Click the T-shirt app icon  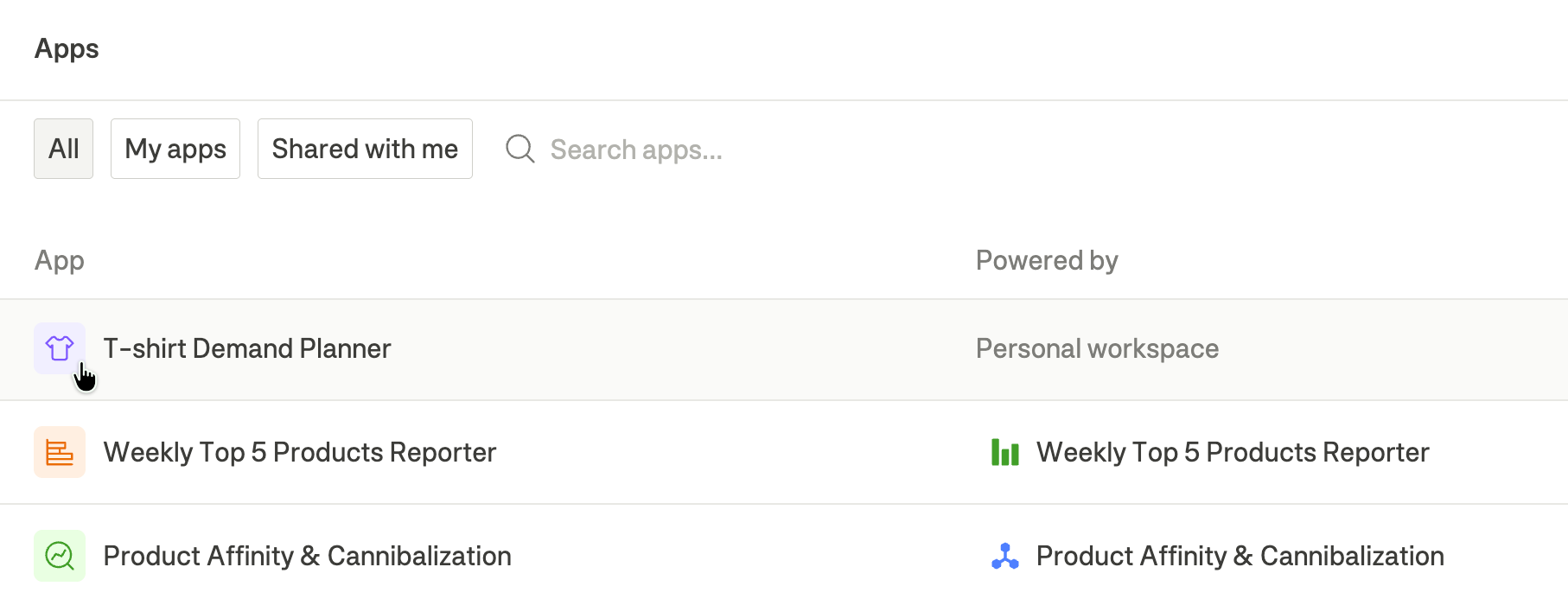(60, 348)
